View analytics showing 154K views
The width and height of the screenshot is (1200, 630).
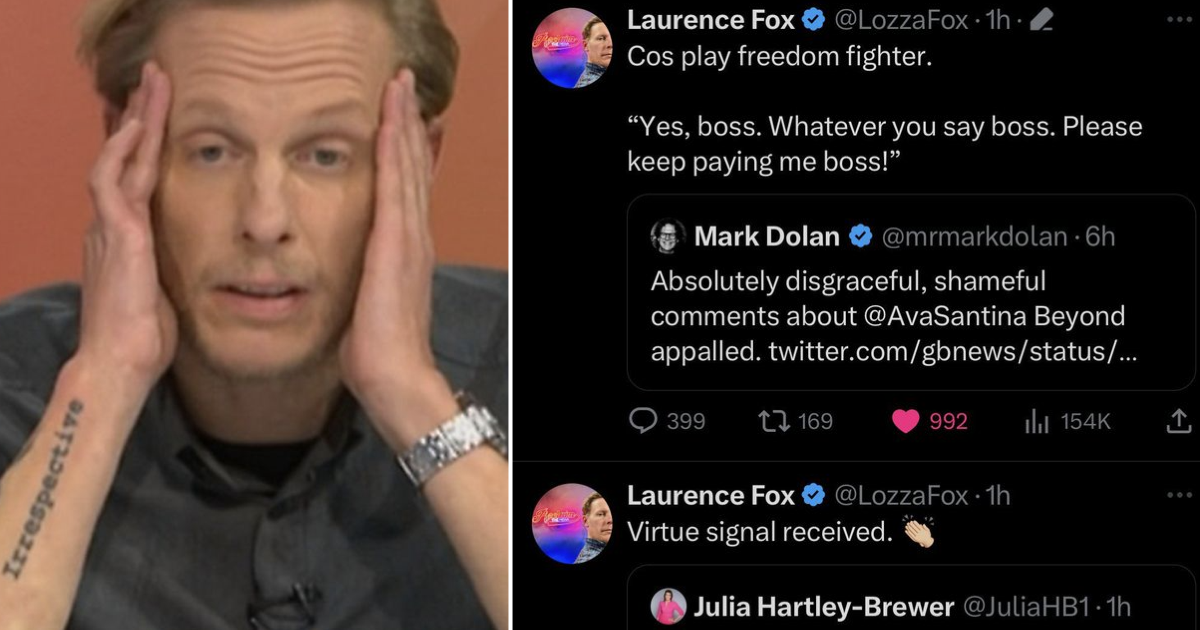click(x=1067, y=421)
